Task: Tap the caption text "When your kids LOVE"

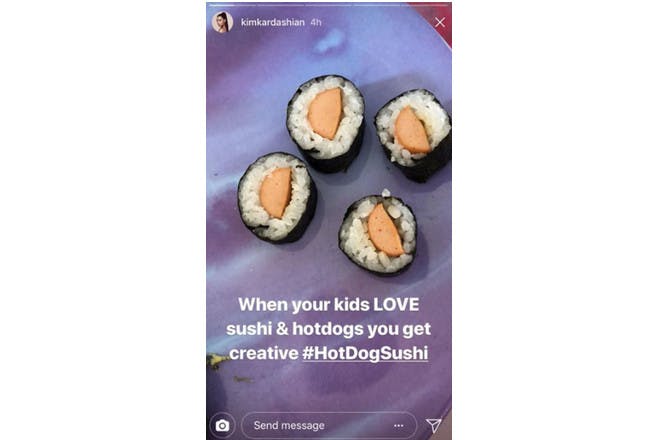Action: pos(329,304)
